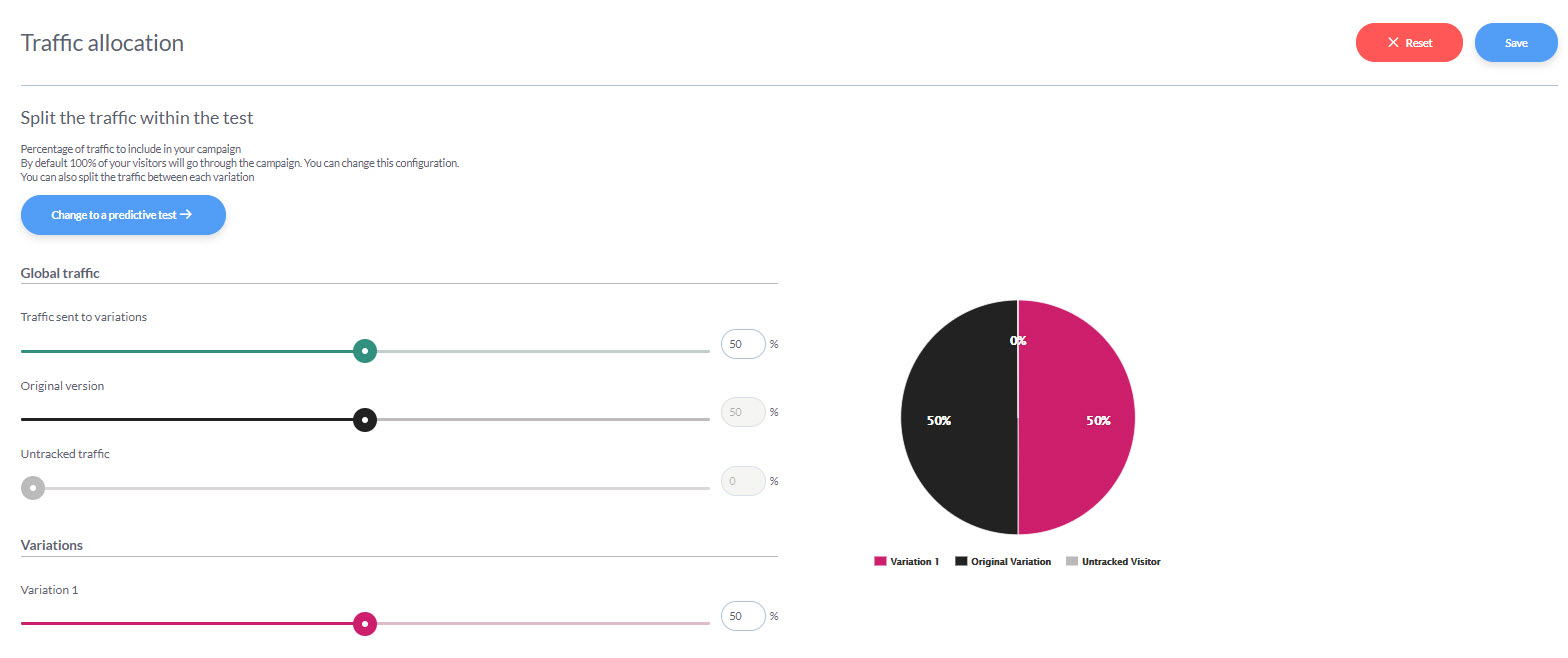Screen dimensions: 1568x658
Task: Click the X icon on Reset button
Action: click(x=1392, y=43)
